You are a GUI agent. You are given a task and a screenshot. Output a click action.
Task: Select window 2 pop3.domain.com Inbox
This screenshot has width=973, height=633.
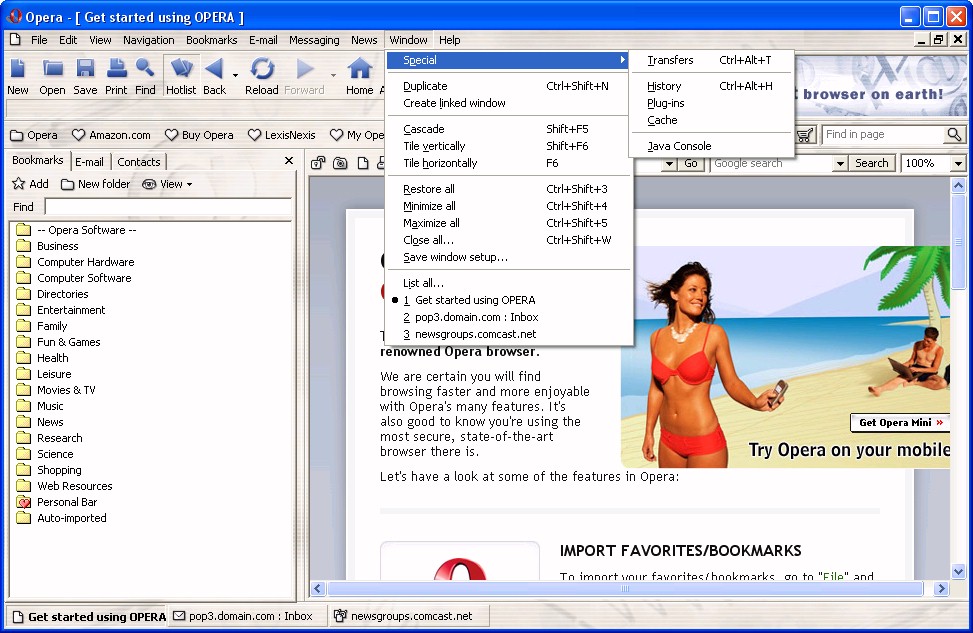click(508, 316)
